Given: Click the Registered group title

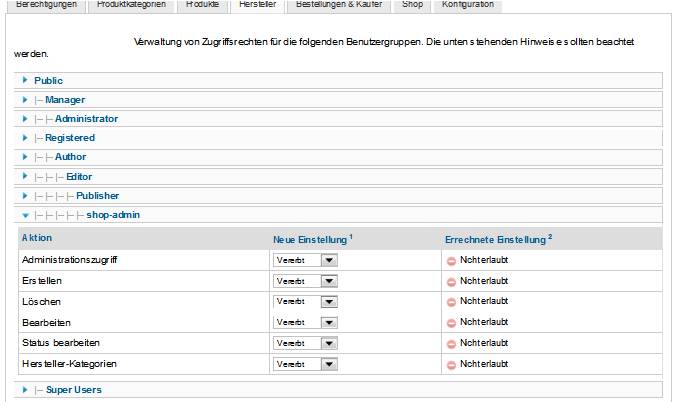Looking at the screenshot, I should coord(70,138).
